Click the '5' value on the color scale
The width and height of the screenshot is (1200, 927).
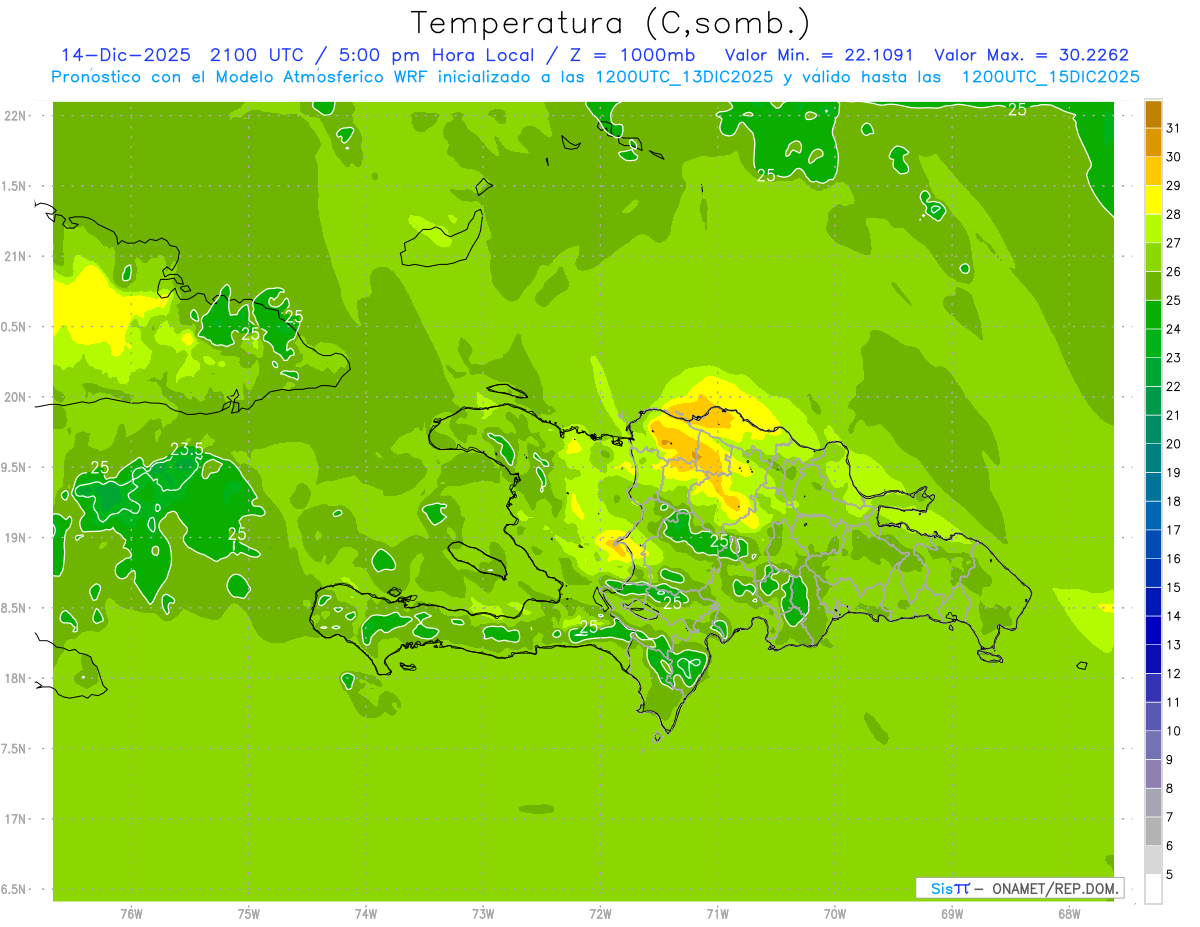coord(1170,875)
